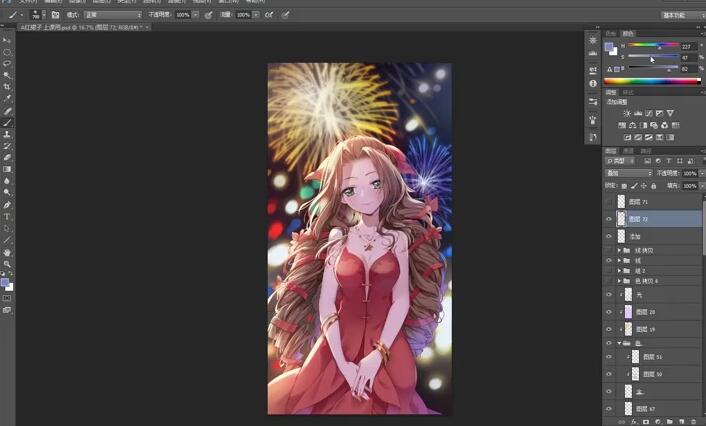Open the layer filter type dropdown
The image size is (706, 426).
click(x=620, y=161)
